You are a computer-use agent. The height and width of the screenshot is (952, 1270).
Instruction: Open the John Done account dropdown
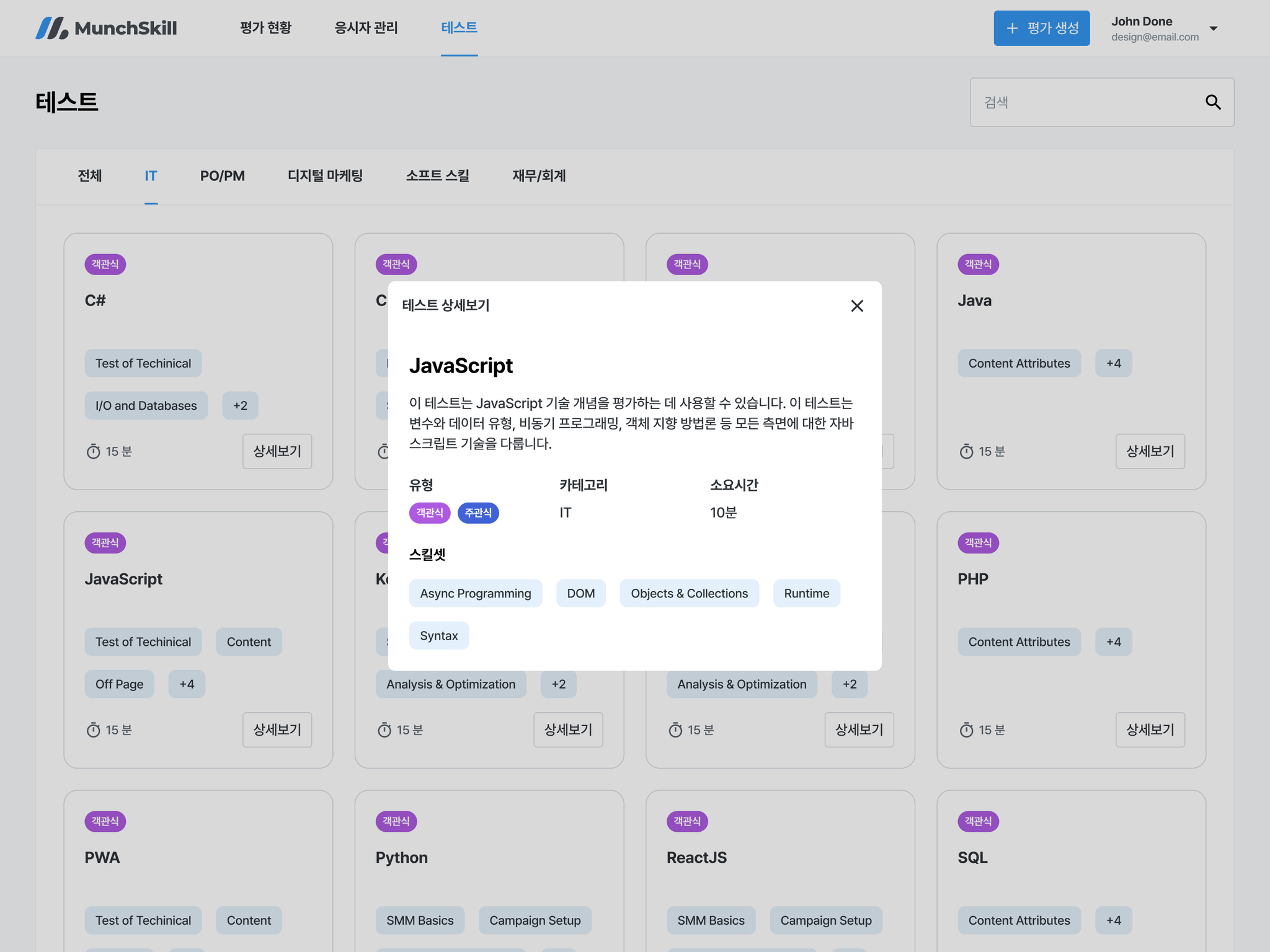(1213, 29)
